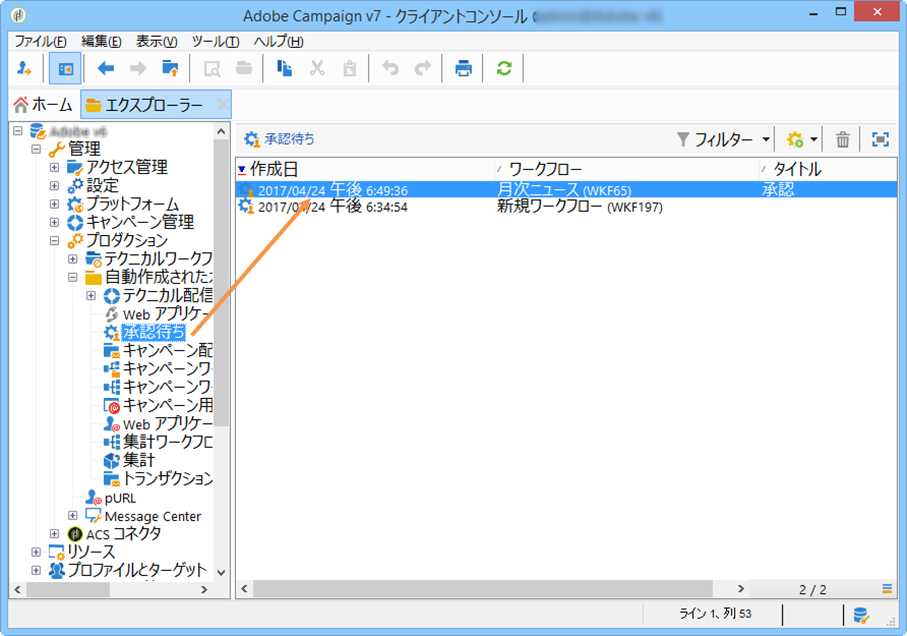Viewport: 907px width, 636px height.
Task: Go forward with the grey right arrow
Action: click(x=138, y=69)
